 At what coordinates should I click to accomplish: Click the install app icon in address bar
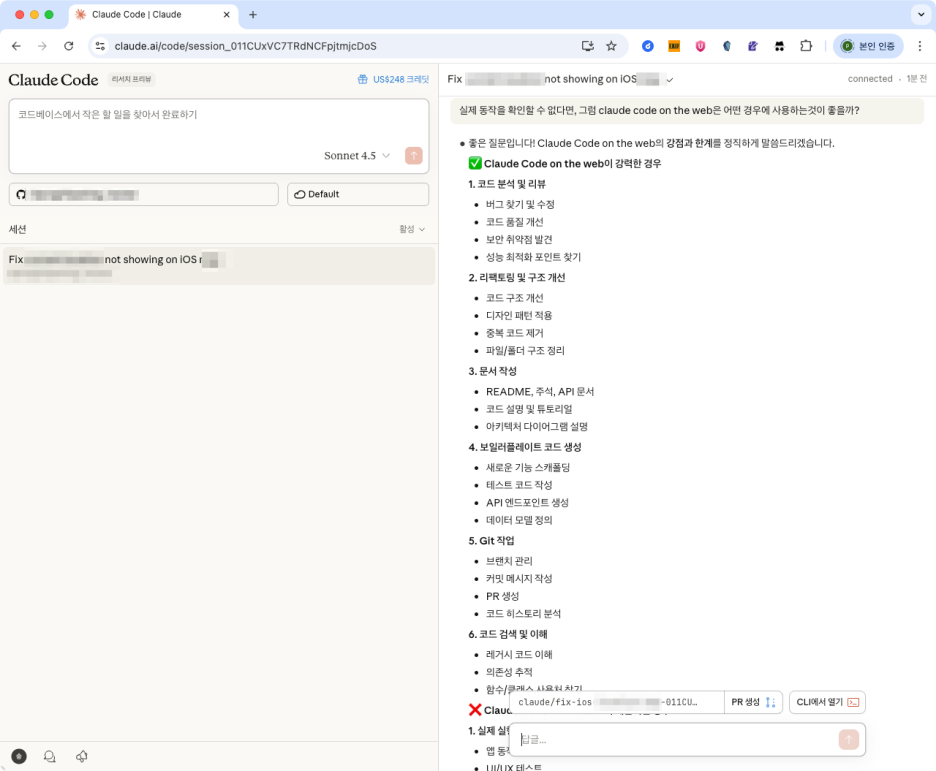(587, 46)
